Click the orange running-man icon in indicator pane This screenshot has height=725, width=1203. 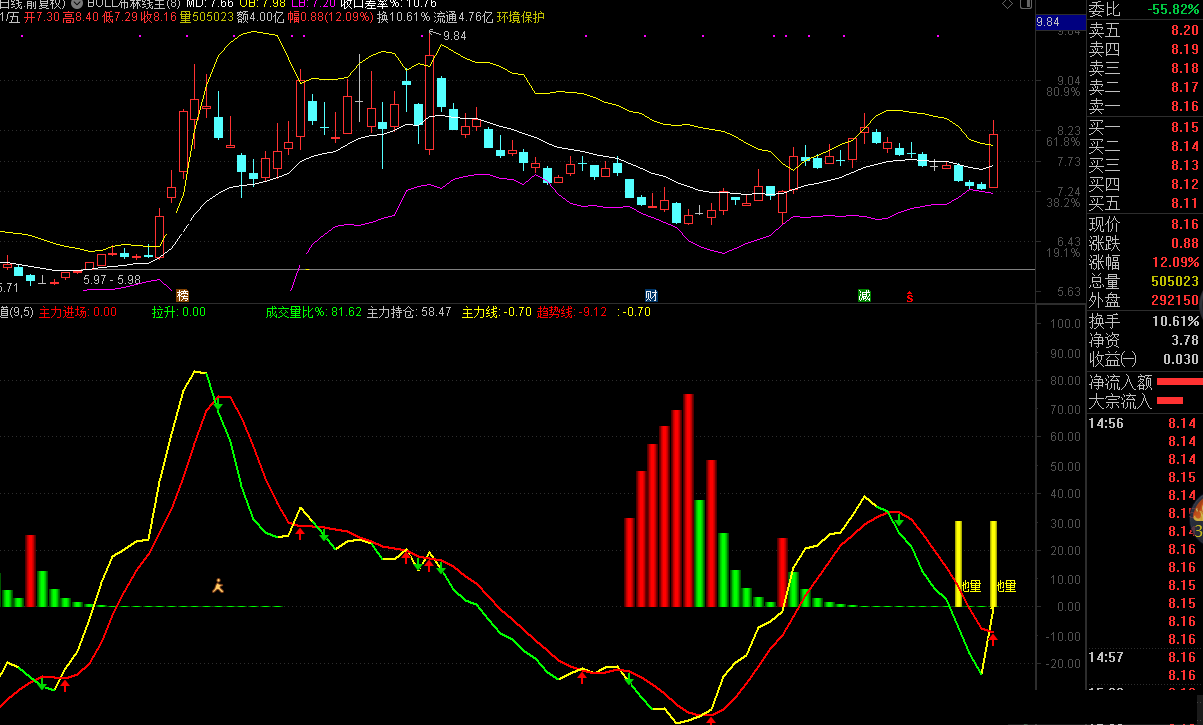point(218,586)
